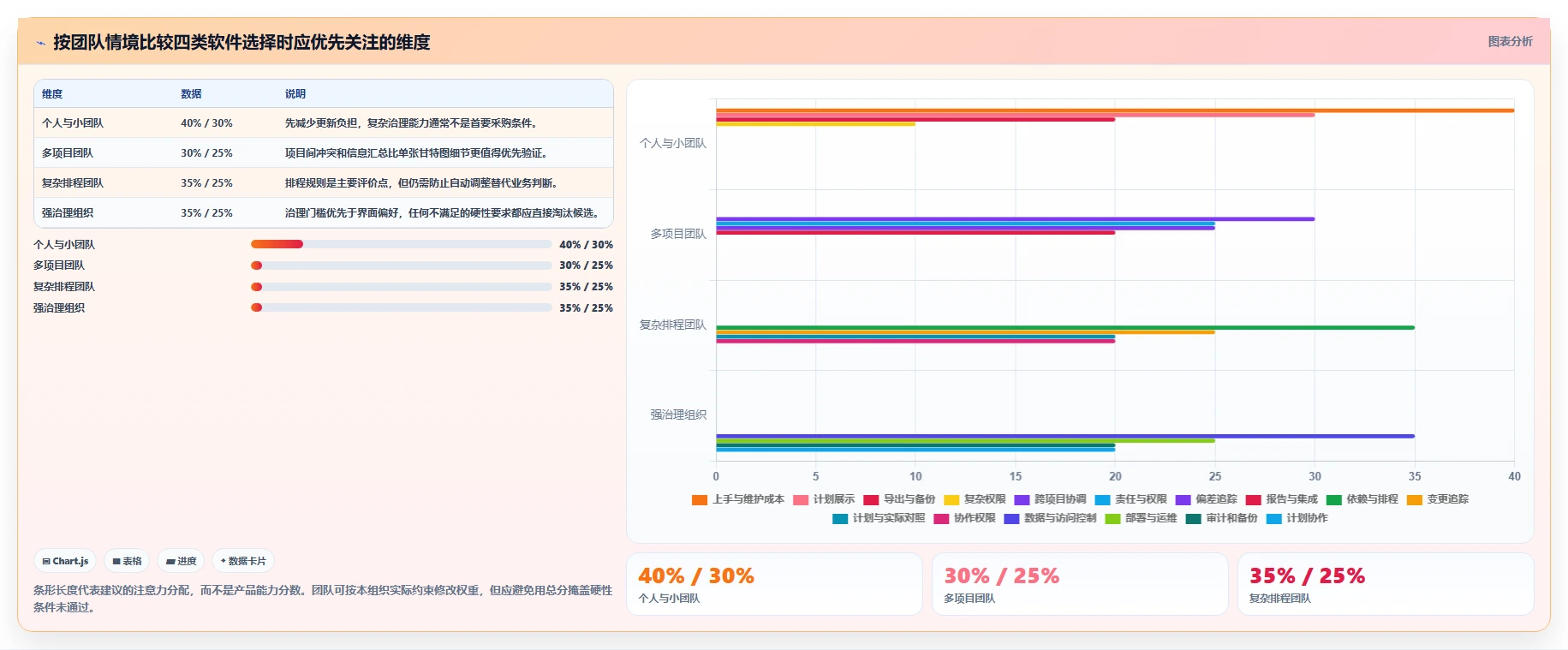This screenshot has width=1568, height=650.
Task: Hide the 报告与集成 legend series
Action: [x=1281, y=499]
